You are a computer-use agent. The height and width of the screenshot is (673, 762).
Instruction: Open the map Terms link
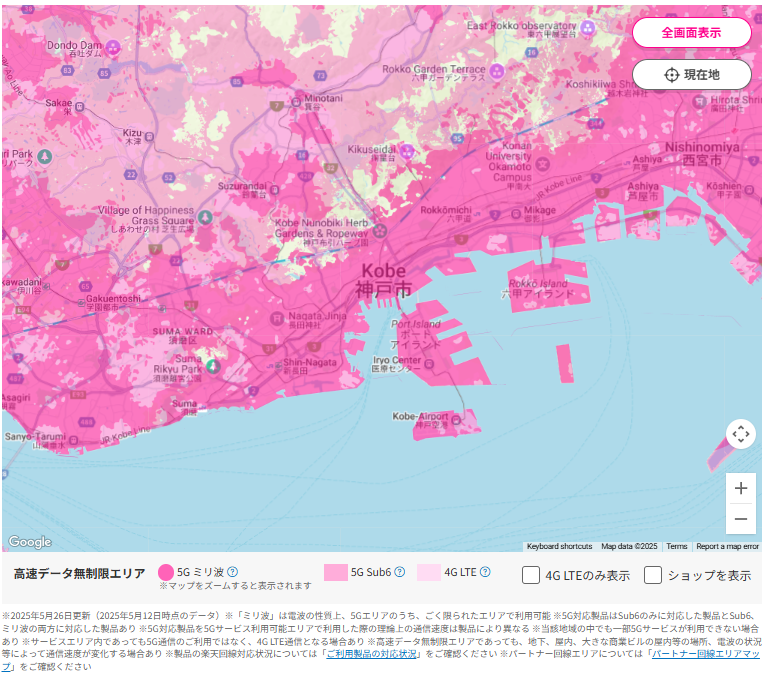(x=676, y=546)
